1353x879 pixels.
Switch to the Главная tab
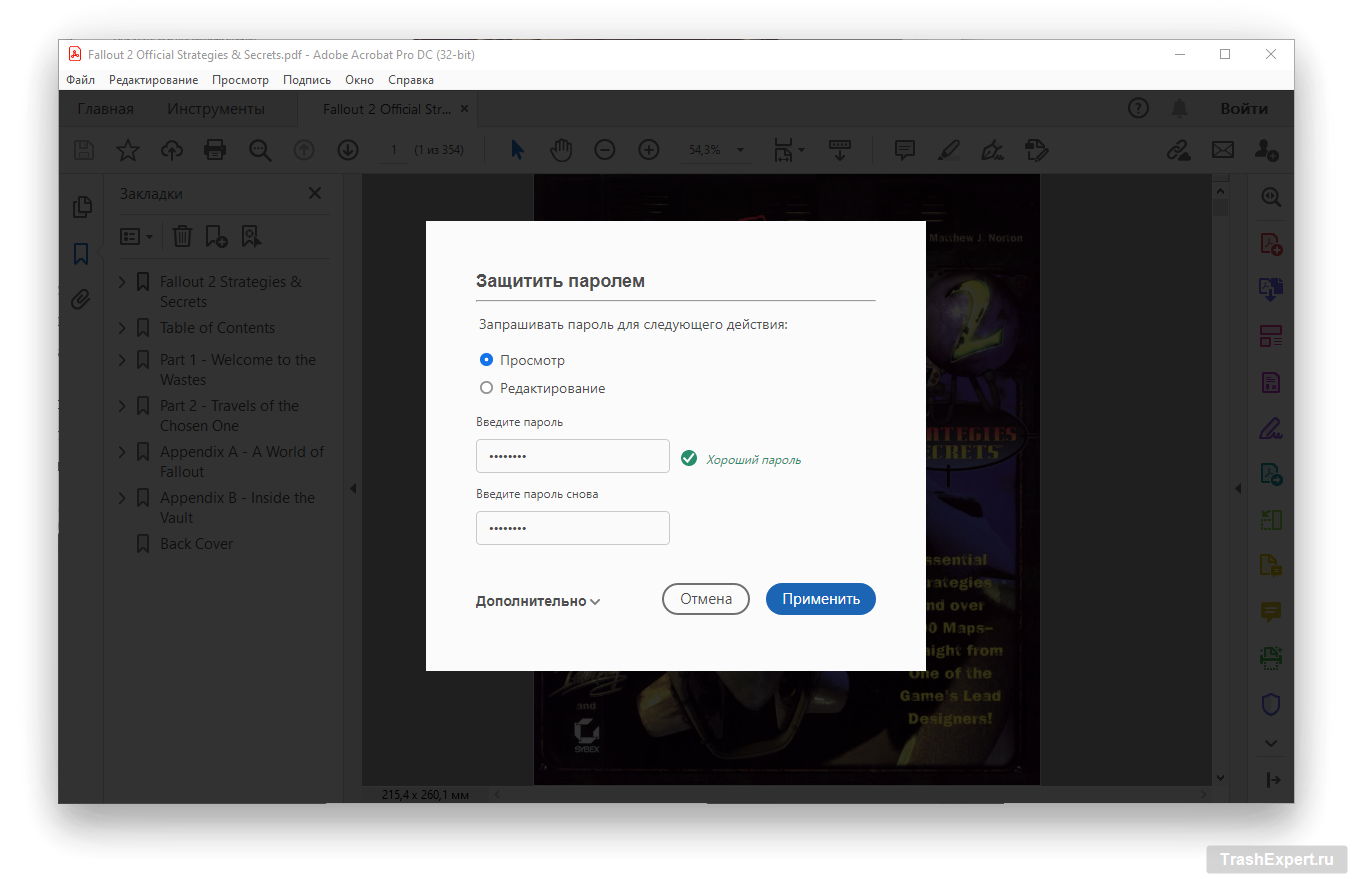click(106, 109)
